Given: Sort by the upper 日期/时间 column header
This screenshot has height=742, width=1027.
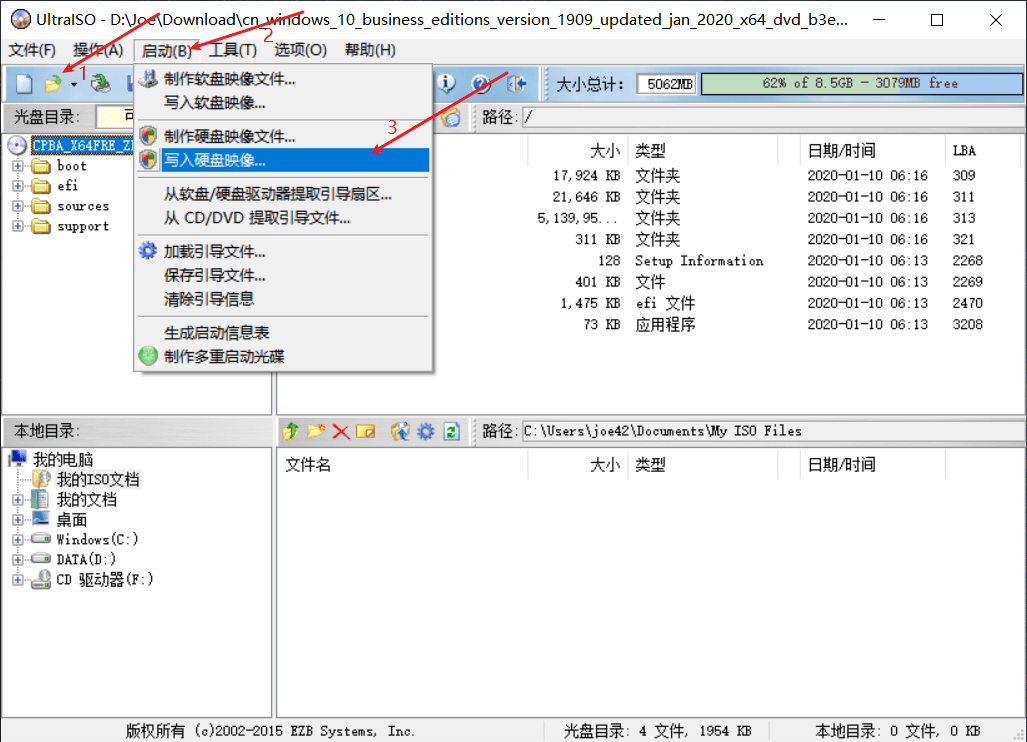Looking at the screenshot, I should tap(872, 151).
